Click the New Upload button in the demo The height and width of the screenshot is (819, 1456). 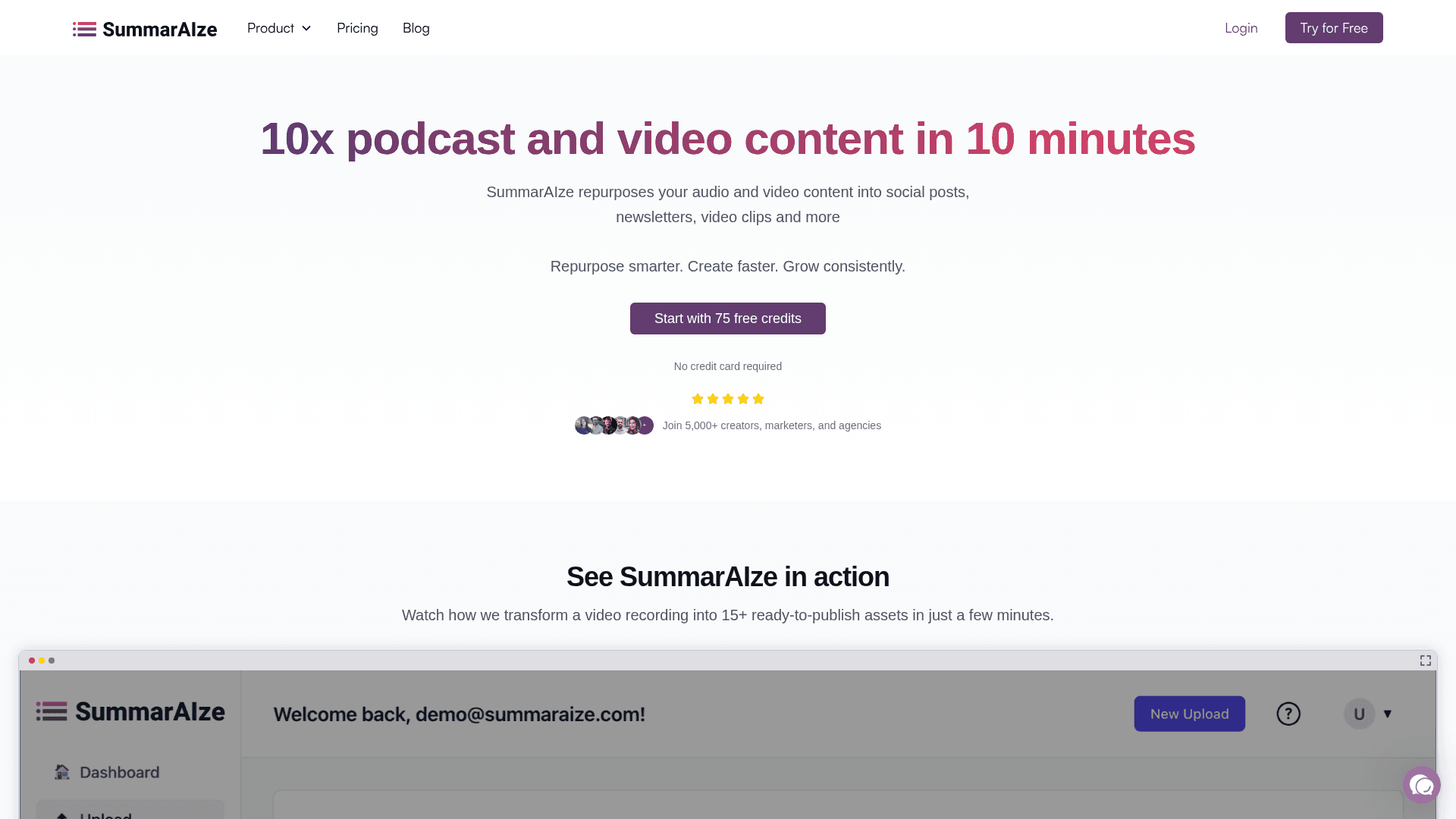coord(1189,714)
